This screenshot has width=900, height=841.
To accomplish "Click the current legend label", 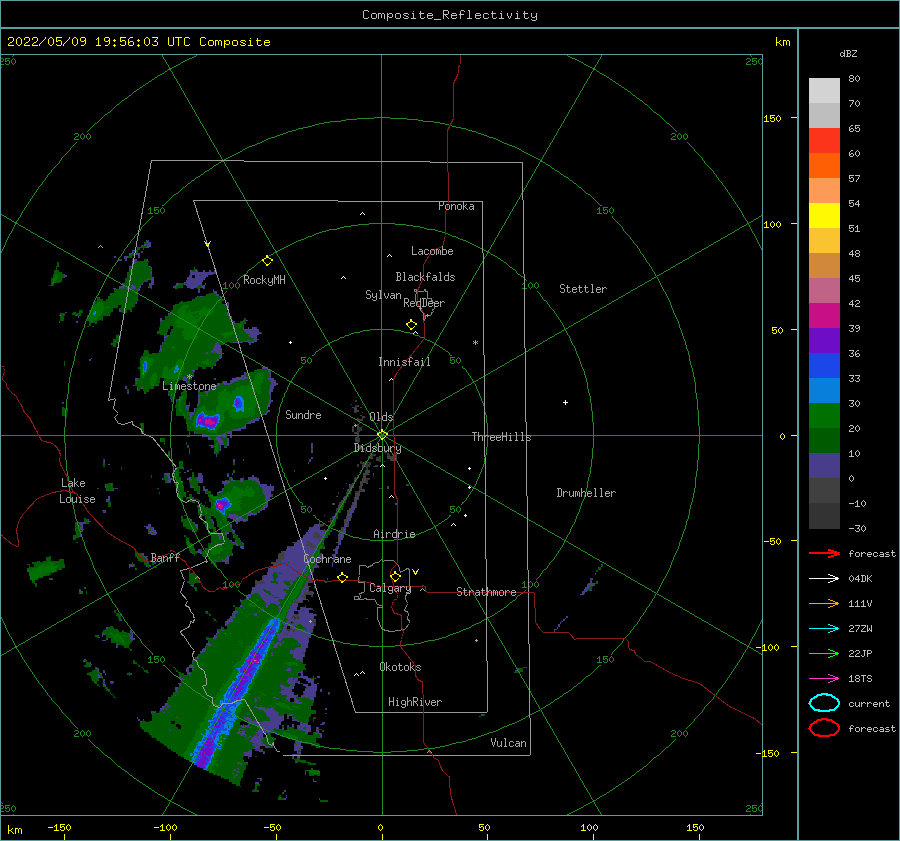I will (x=869, y=703).
